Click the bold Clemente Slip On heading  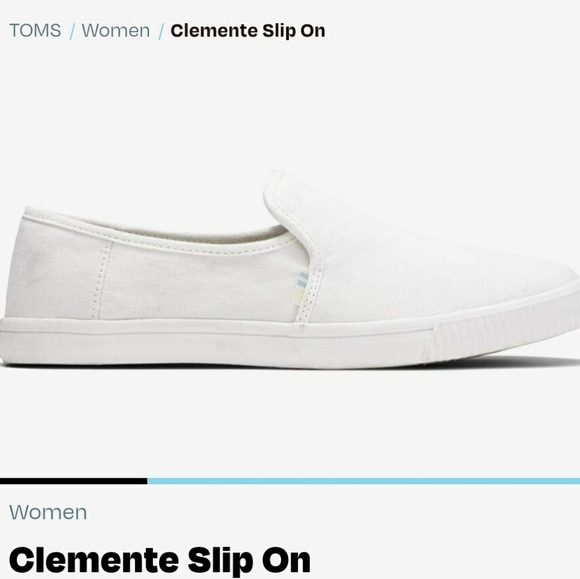point(160,560)
